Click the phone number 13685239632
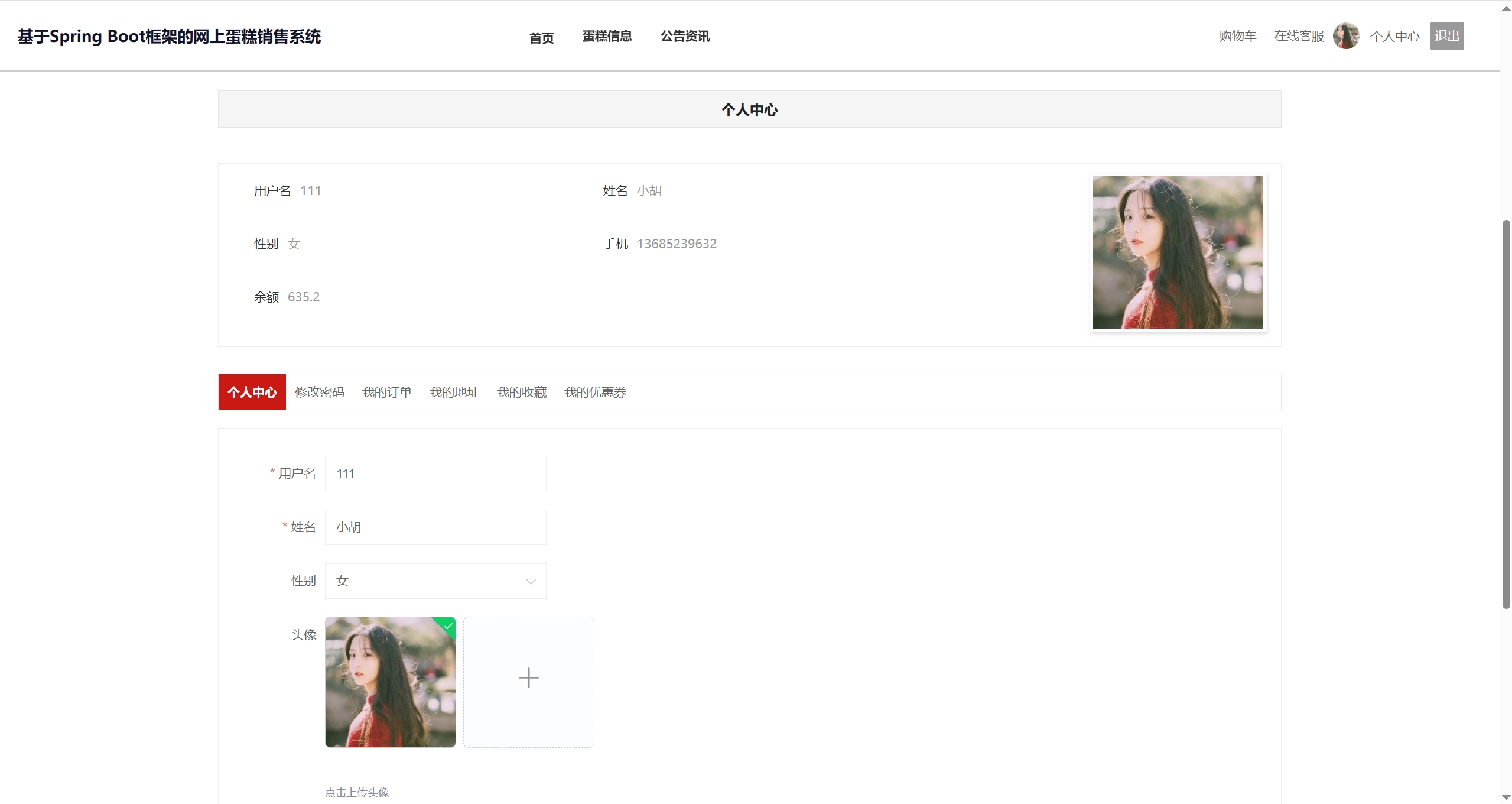Image resolution: width=1512 pixels, height=804 pixels. (677, 244)
